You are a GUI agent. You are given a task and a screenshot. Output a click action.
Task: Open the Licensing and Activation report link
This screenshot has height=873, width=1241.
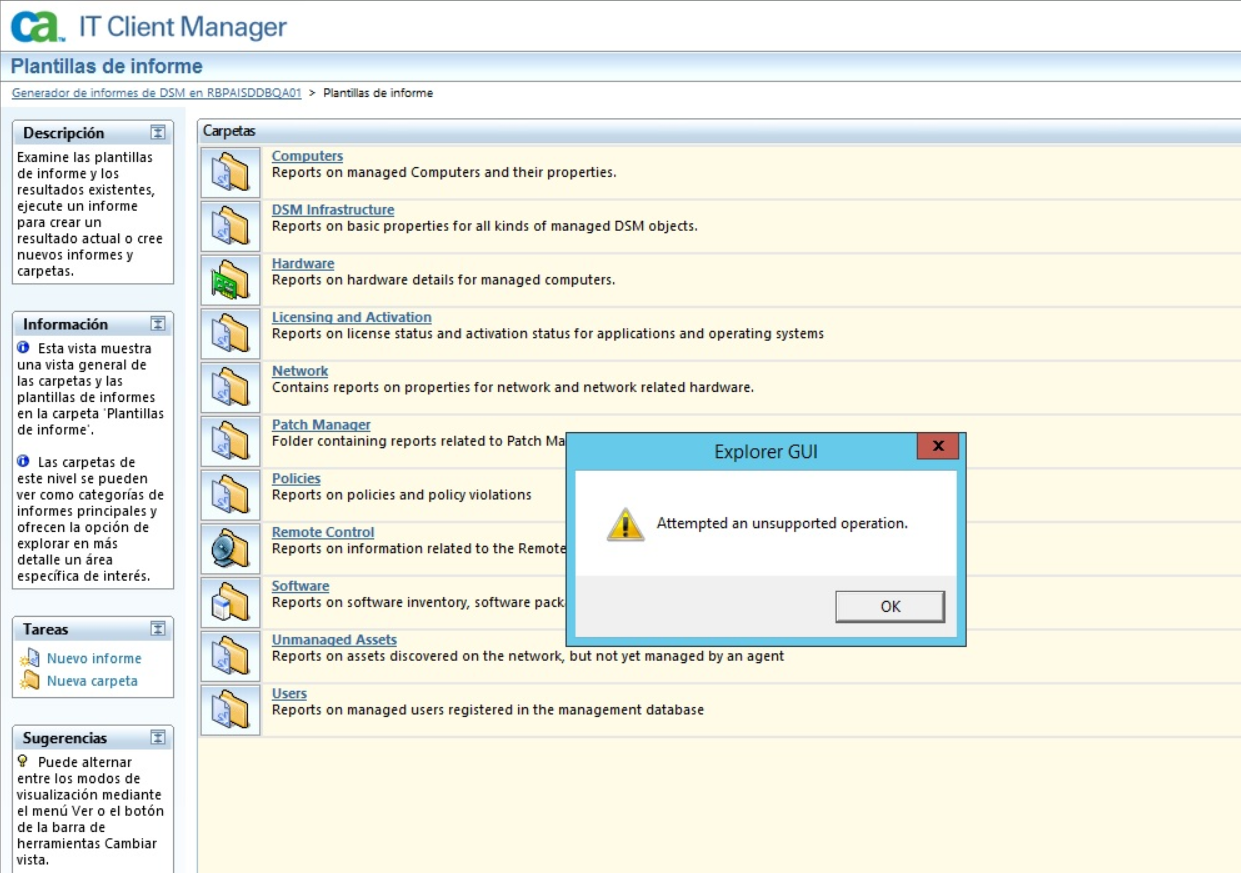[351, 317]
